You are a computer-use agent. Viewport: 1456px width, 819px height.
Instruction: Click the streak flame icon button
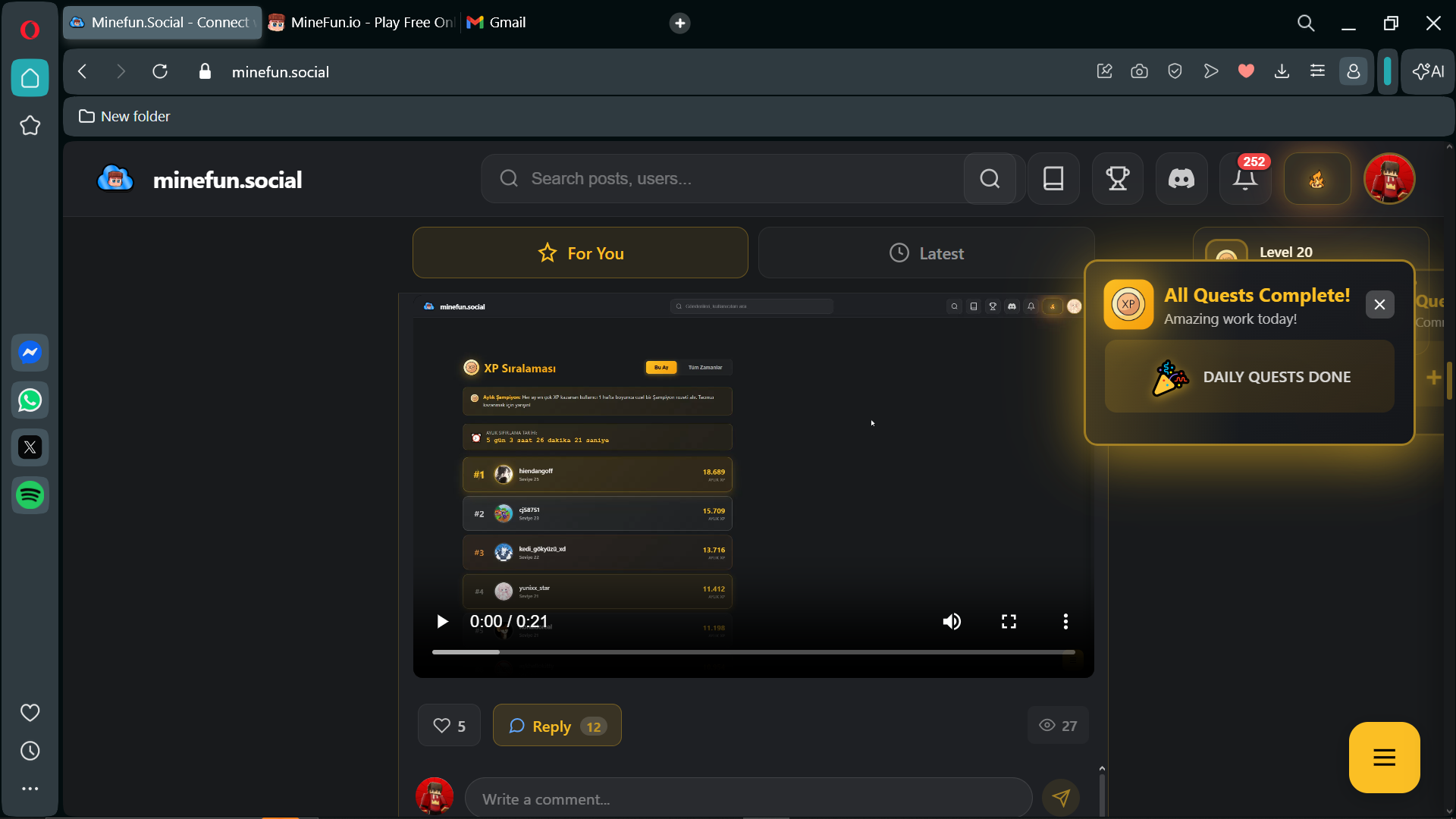point(1316,179)
